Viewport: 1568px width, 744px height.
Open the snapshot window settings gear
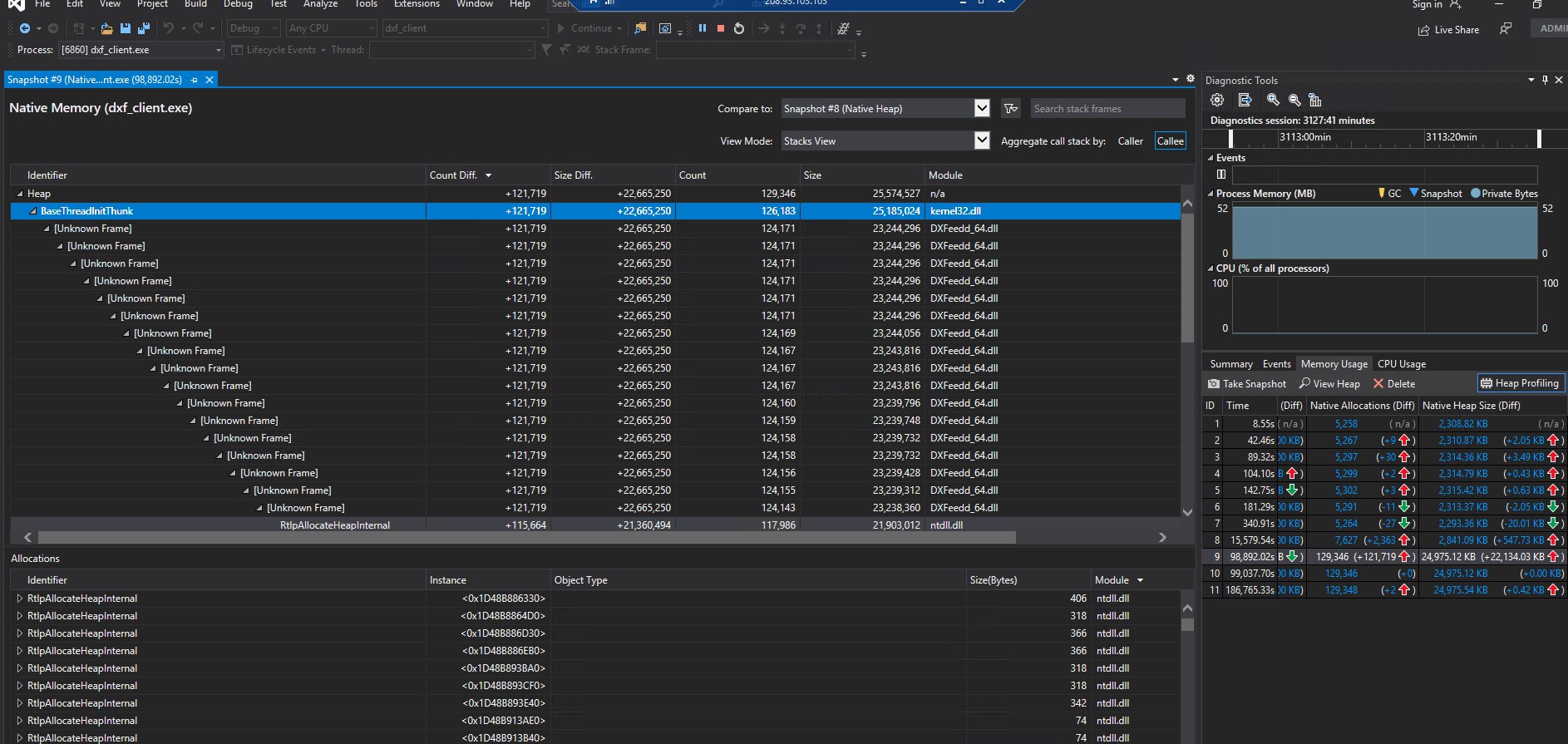pyautogui.click(x=1191, y=79)
